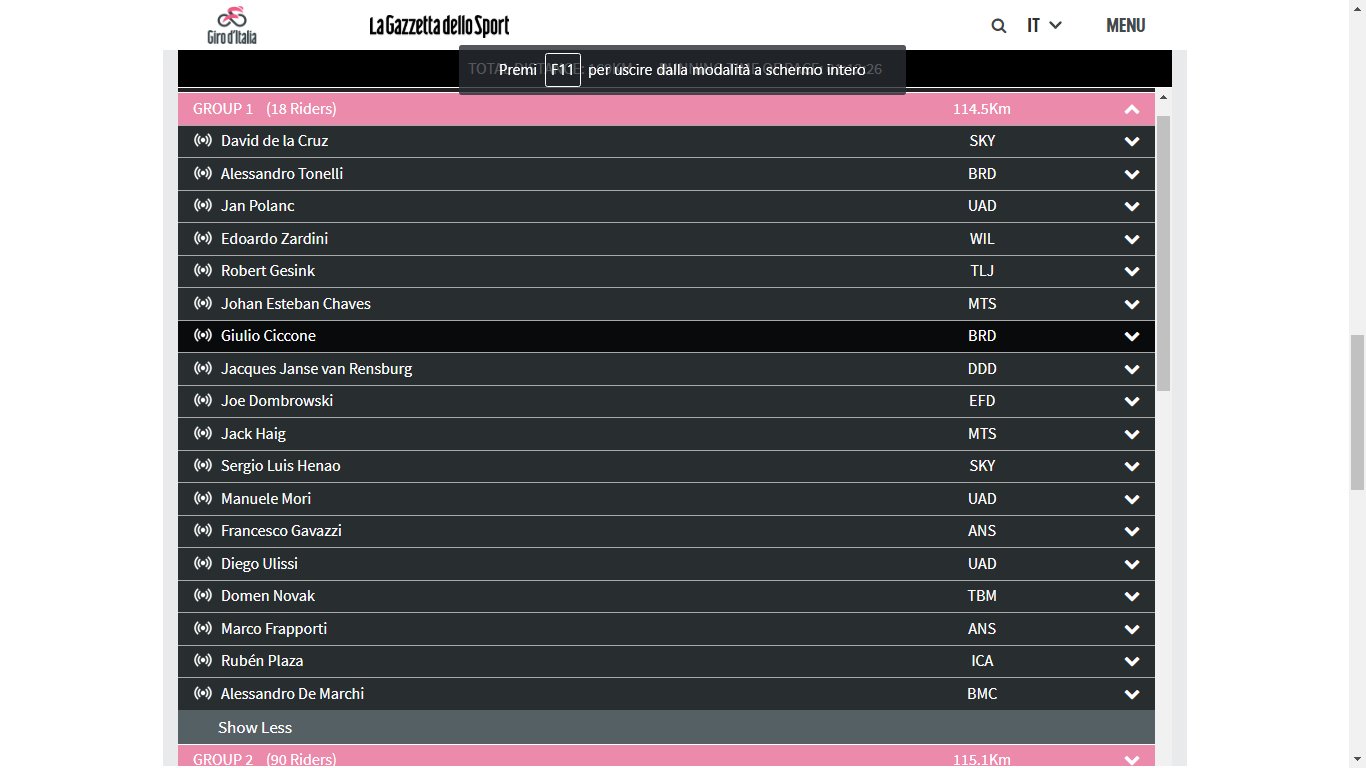This screenshot has height=768, width=1366.
Task: Click live signal icon beside Jacques Janse van Rensburg
Action: pyautogui.click(x=203, y=368)
